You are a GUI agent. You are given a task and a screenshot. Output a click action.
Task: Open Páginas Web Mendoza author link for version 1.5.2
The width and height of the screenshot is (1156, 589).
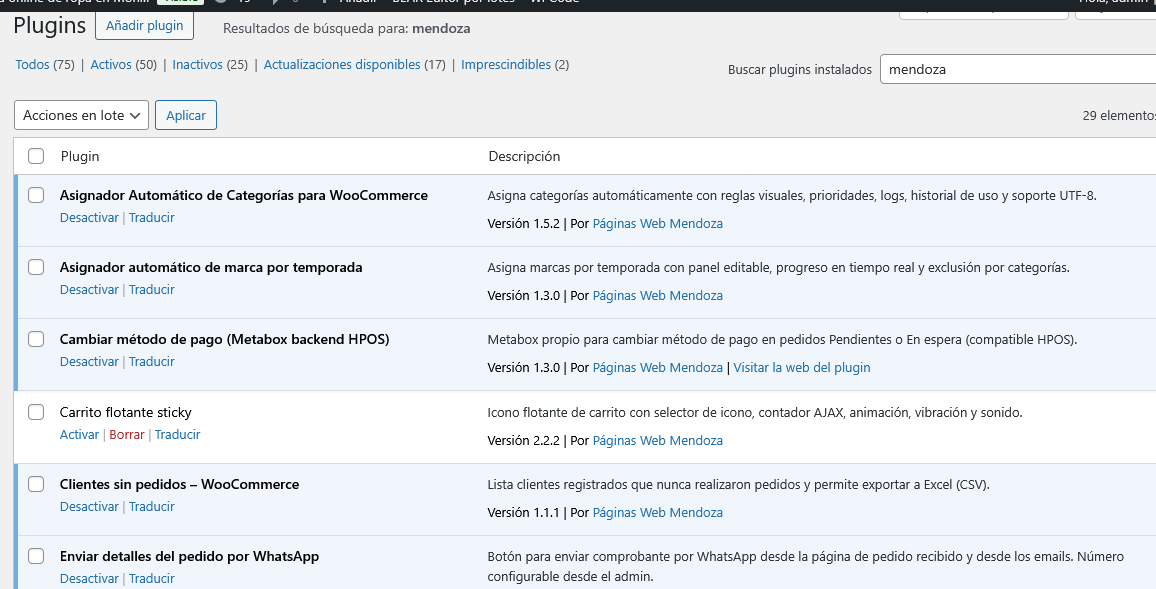coord(658,223)
